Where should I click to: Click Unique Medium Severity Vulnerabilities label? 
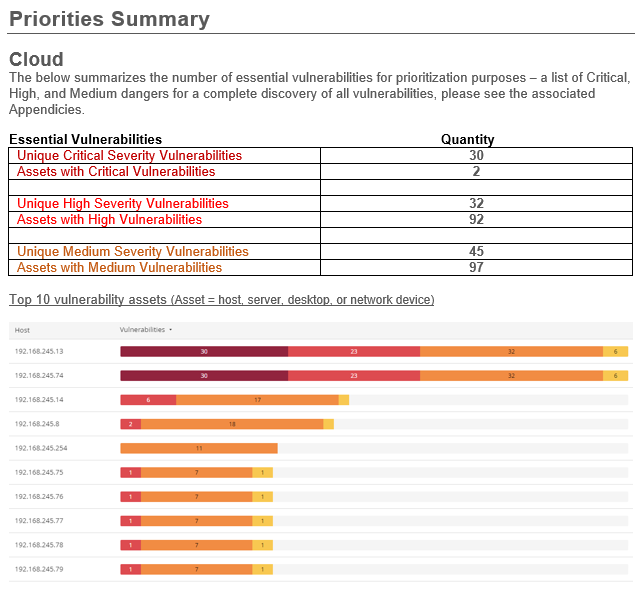point(132,252)
